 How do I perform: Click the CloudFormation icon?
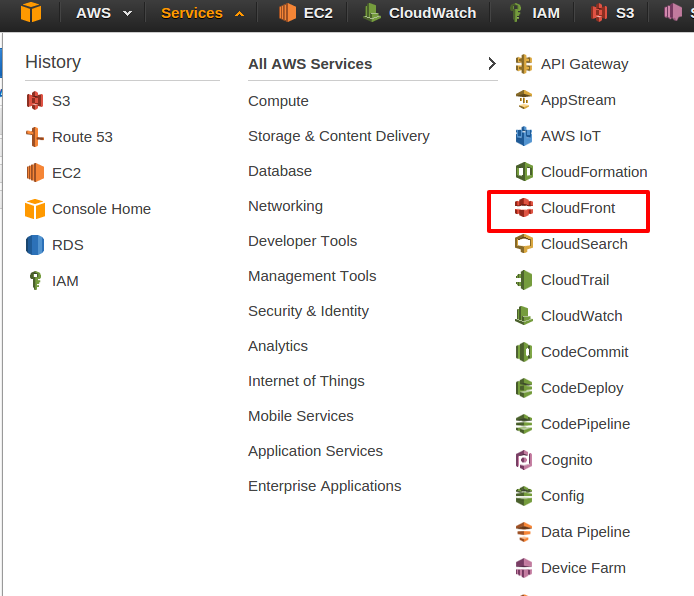tap(524, 172)
